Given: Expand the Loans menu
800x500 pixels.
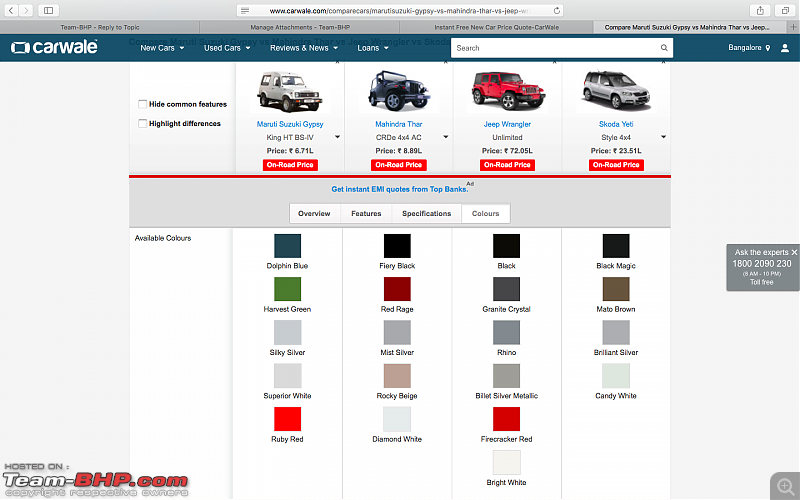Looking at the screenshot, I should pyautogui.click(x=372, y=48).
